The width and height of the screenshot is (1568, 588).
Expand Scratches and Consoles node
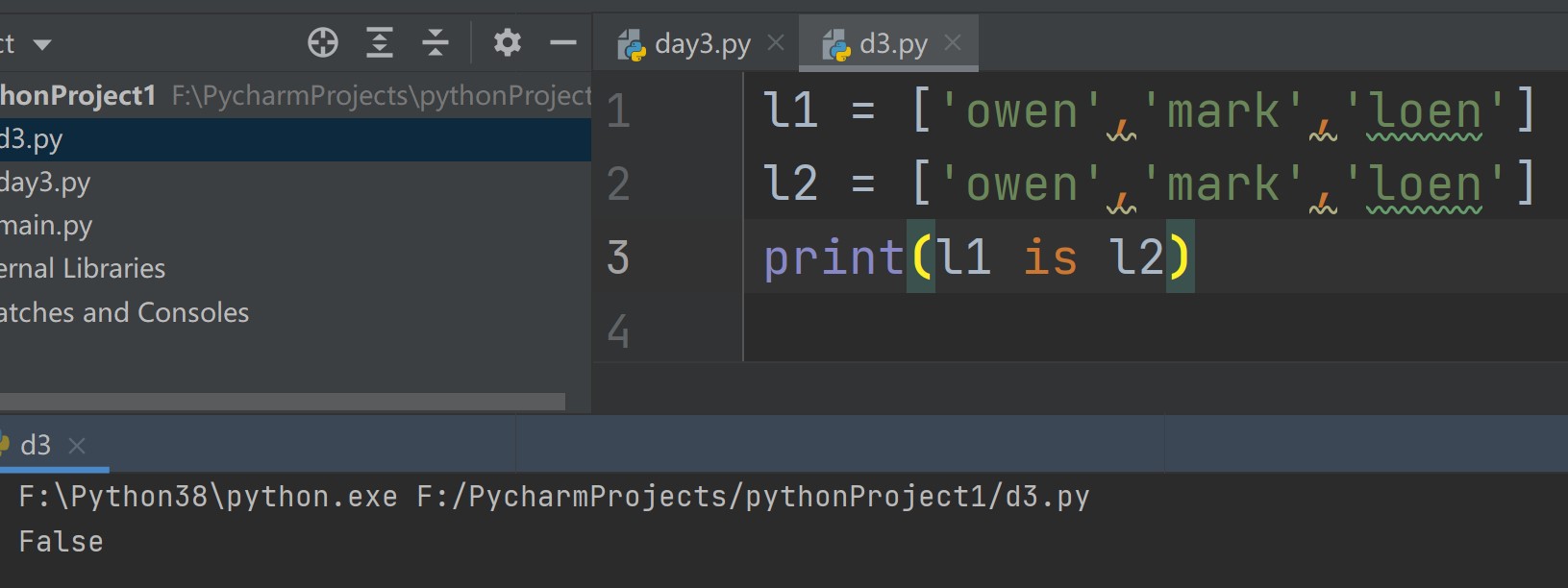click(124, 313)
